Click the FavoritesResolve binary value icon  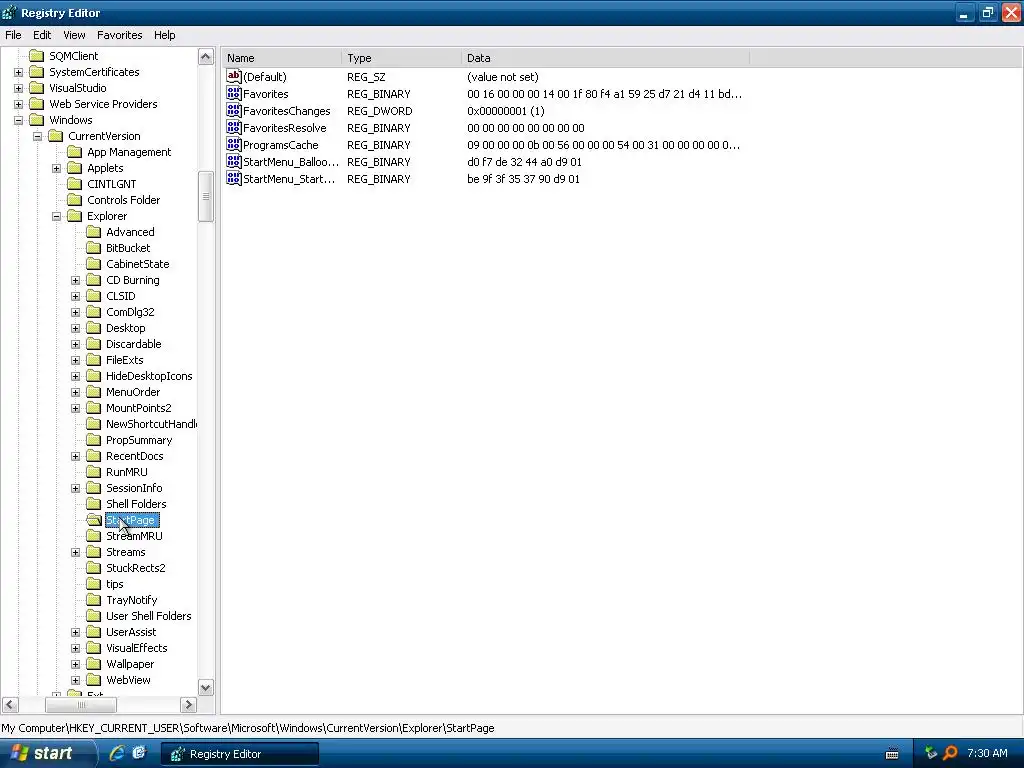tap(234, 127)
